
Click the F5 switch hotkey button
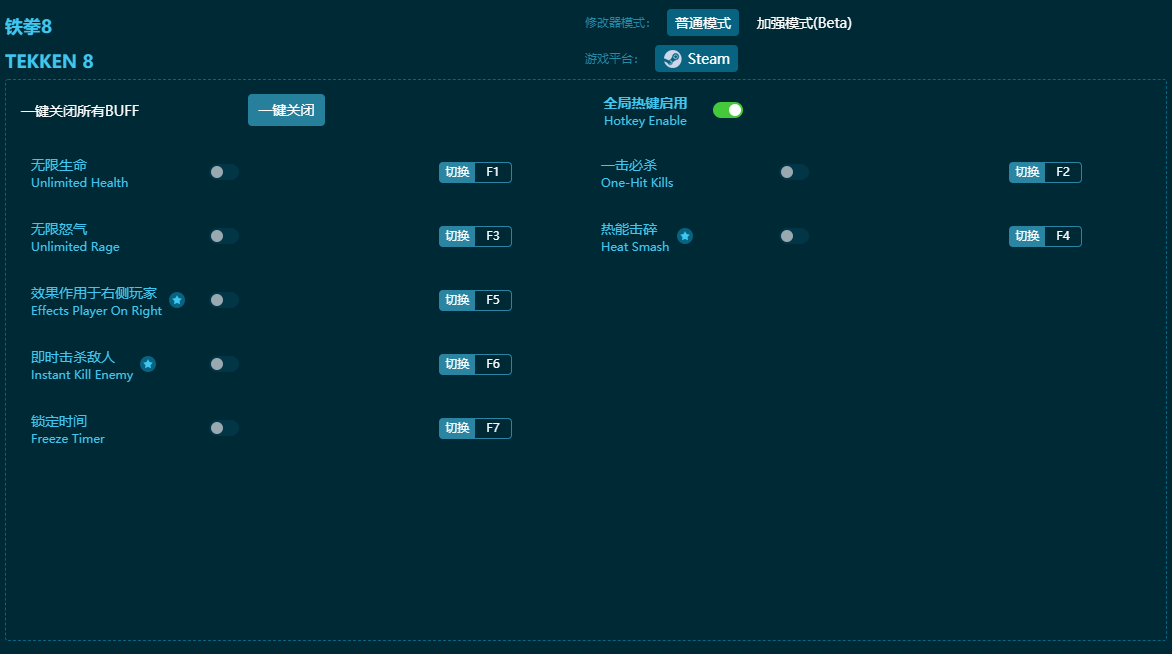492,300
